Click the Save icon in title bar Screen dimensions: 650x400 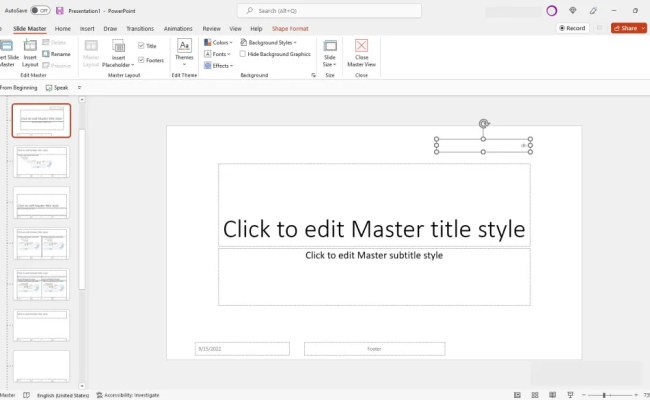tap(60, 11)
